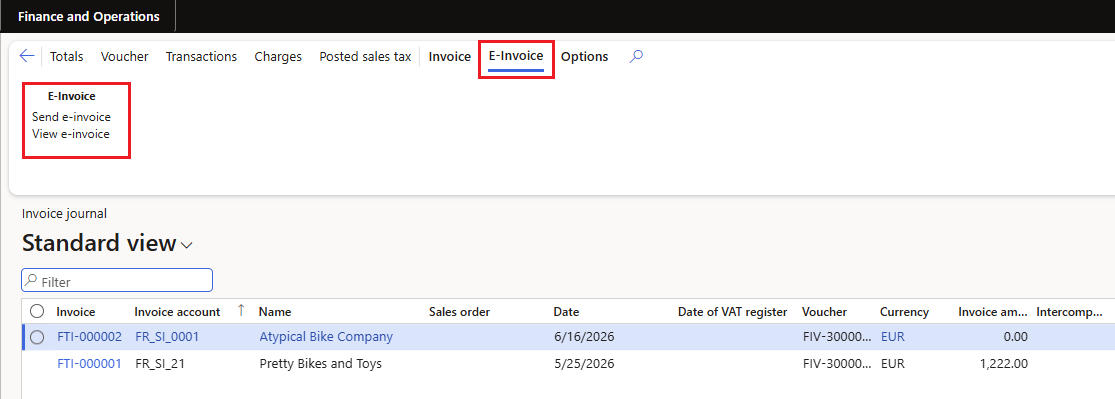Screen dimensions: 1115x399
Task: Open Atypical Bike Company link
Action: 326,337
